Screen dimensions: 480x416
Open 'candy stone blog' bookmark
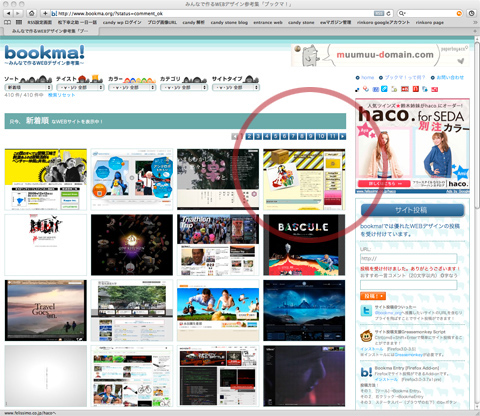click(229, 22)
